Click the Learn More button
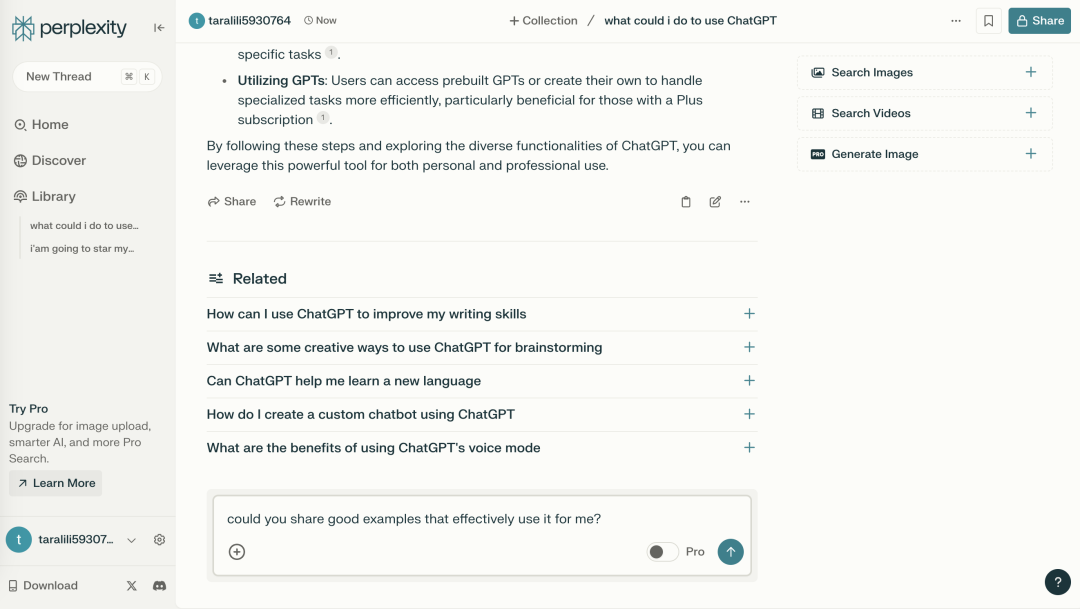The image size is (1080, 609). point(56,483)
